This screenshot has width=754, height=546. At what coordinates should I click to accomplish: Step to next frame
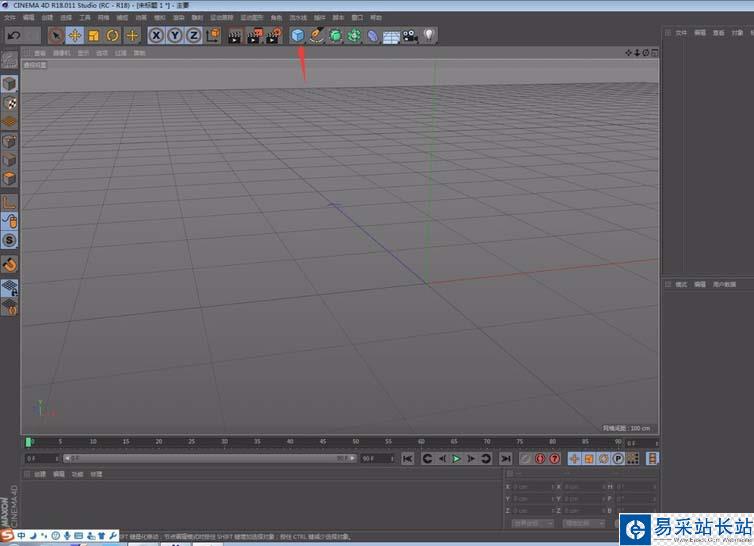pyautogui.click(x=471, y=459)
